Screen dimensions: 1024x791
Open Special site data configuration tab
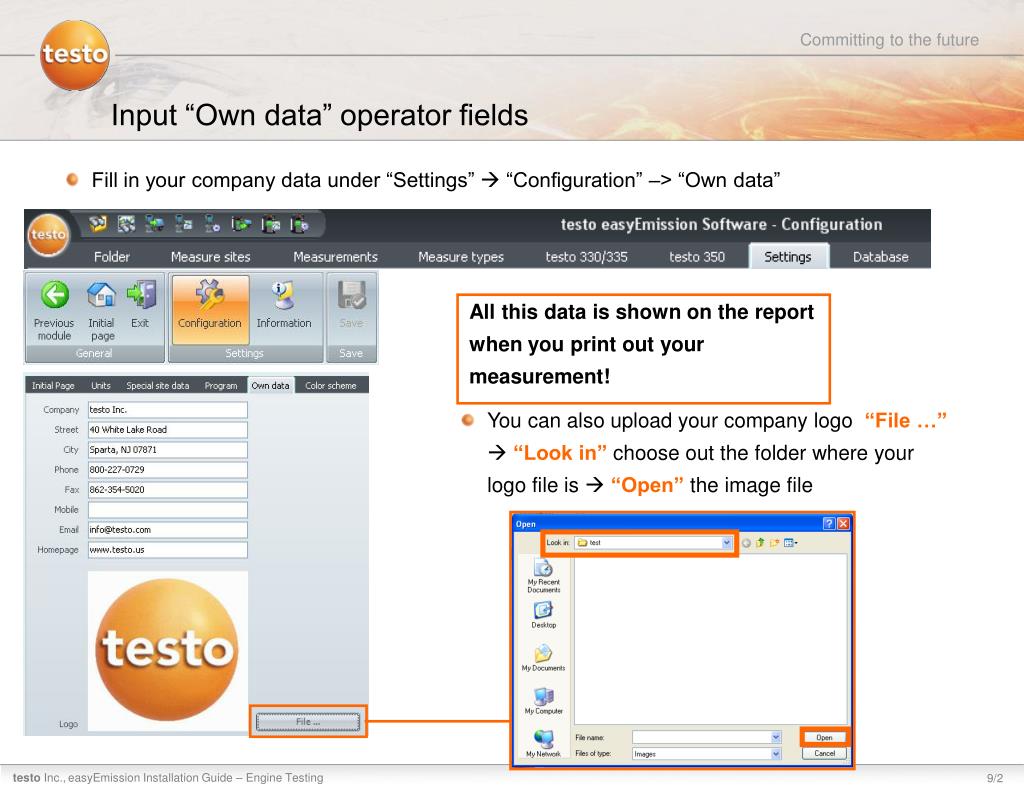point(157,385)
